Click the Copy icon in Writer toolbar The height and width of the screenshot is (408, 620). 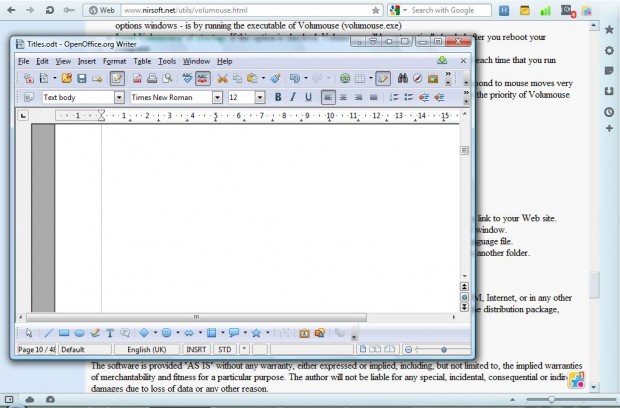[x=237, y=78]
